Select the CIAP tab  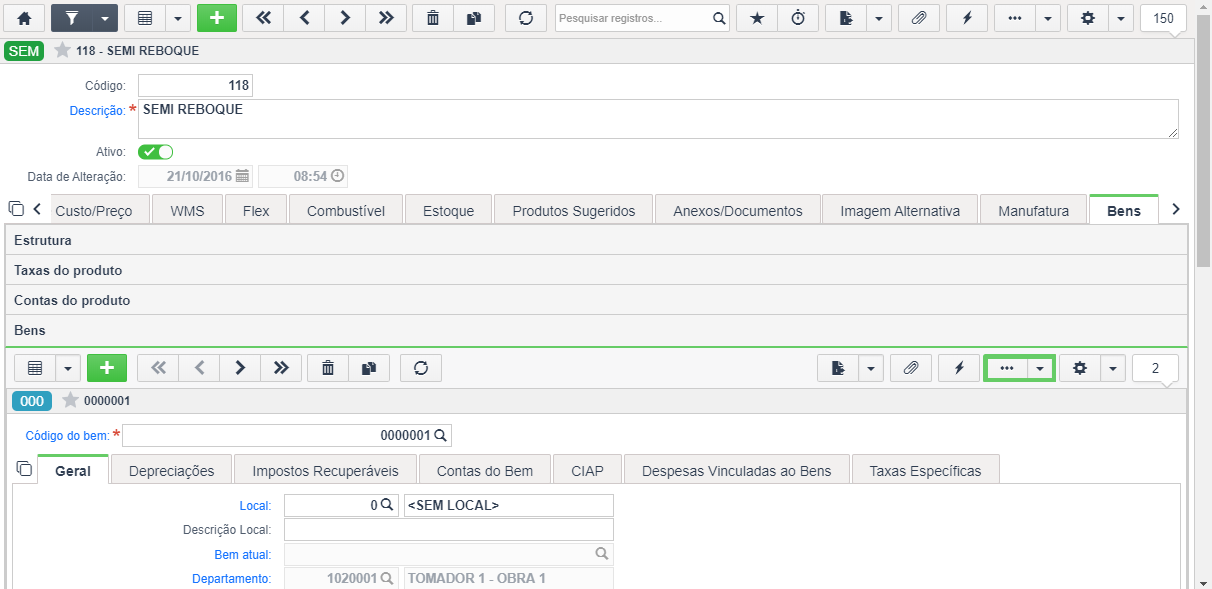coord(588,470)
